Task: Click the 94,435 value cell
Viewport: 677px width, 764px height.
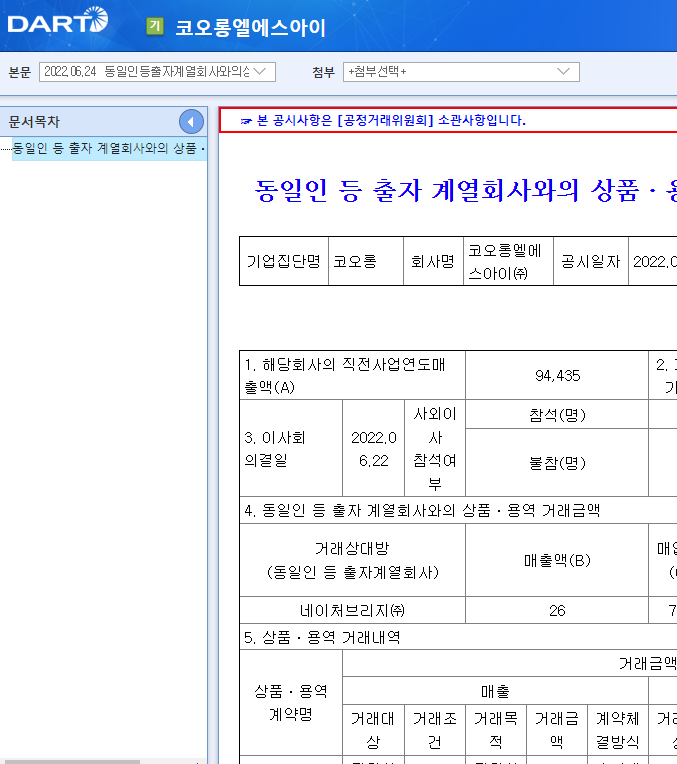Action: coord(557,375)
